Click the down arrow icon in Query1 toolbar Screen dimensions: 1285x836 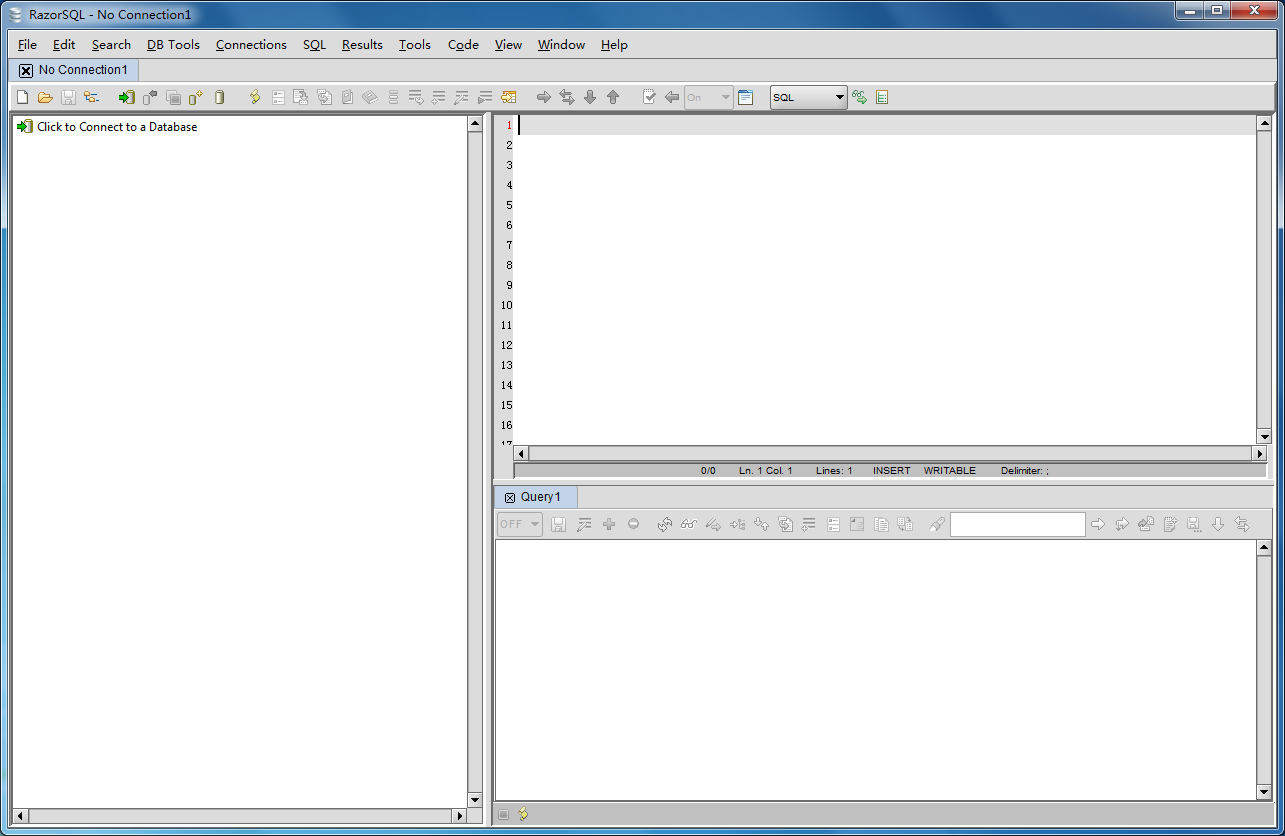[1218, 524]
